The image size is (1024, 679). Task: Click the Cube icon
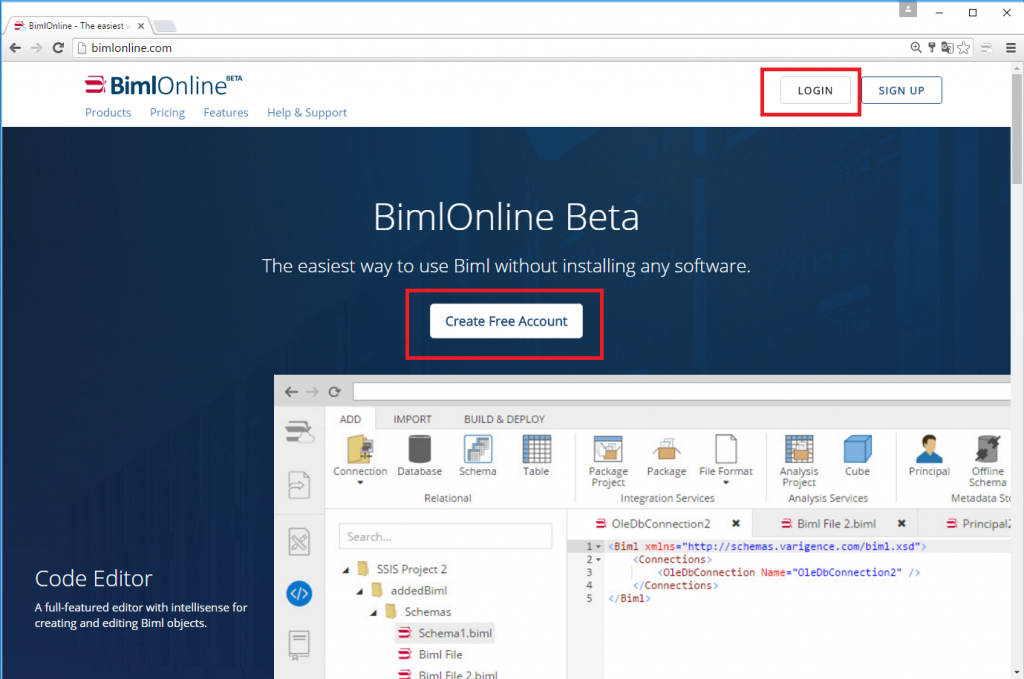857,450
